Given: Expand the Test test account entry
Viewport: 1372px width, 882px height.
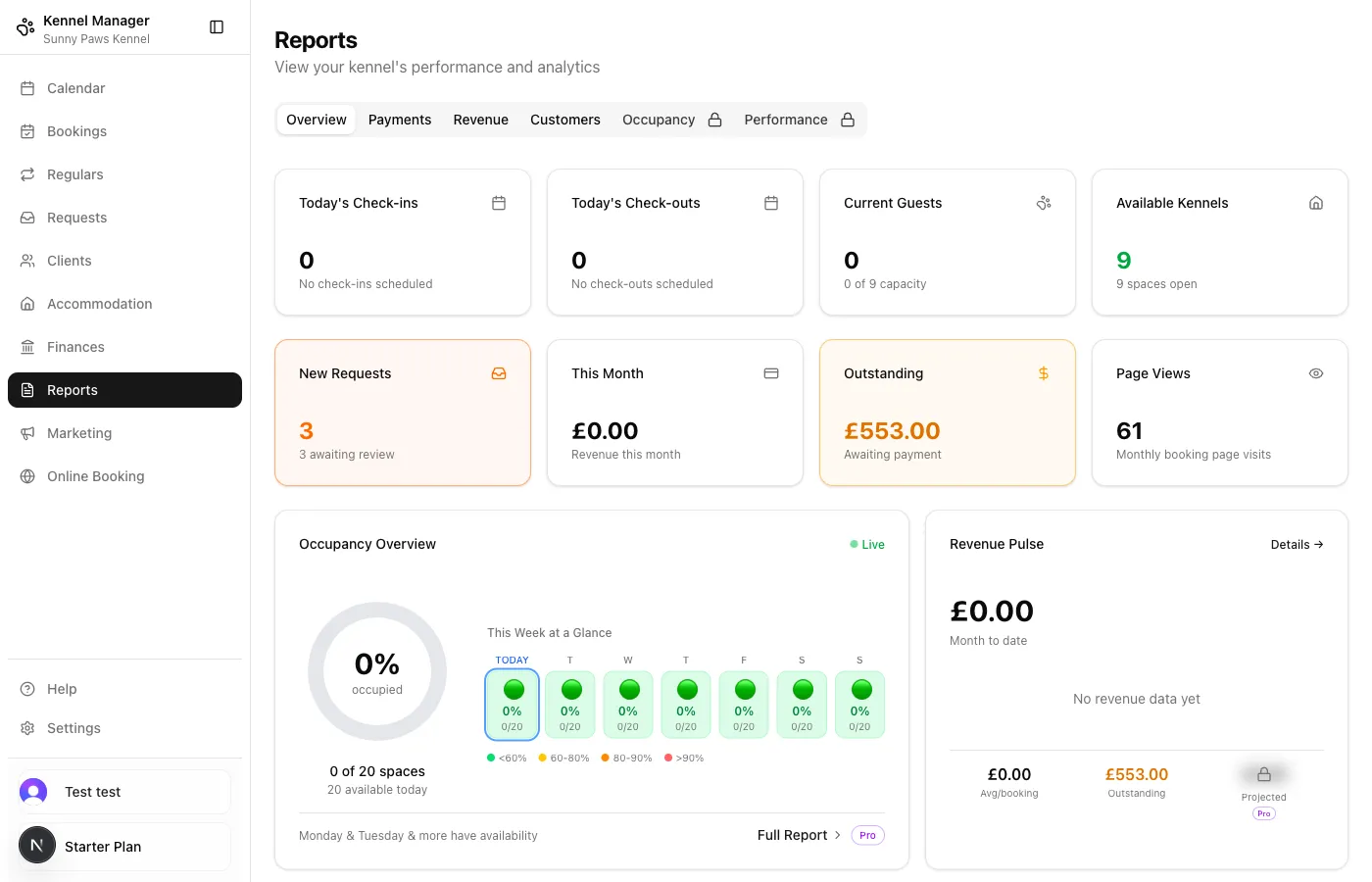Looking at the screenshot, I should 124,792.
